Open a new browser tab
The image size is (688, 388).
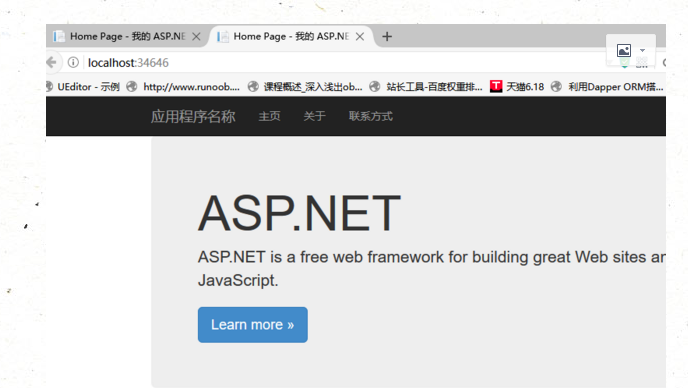(x=387, y=36)
